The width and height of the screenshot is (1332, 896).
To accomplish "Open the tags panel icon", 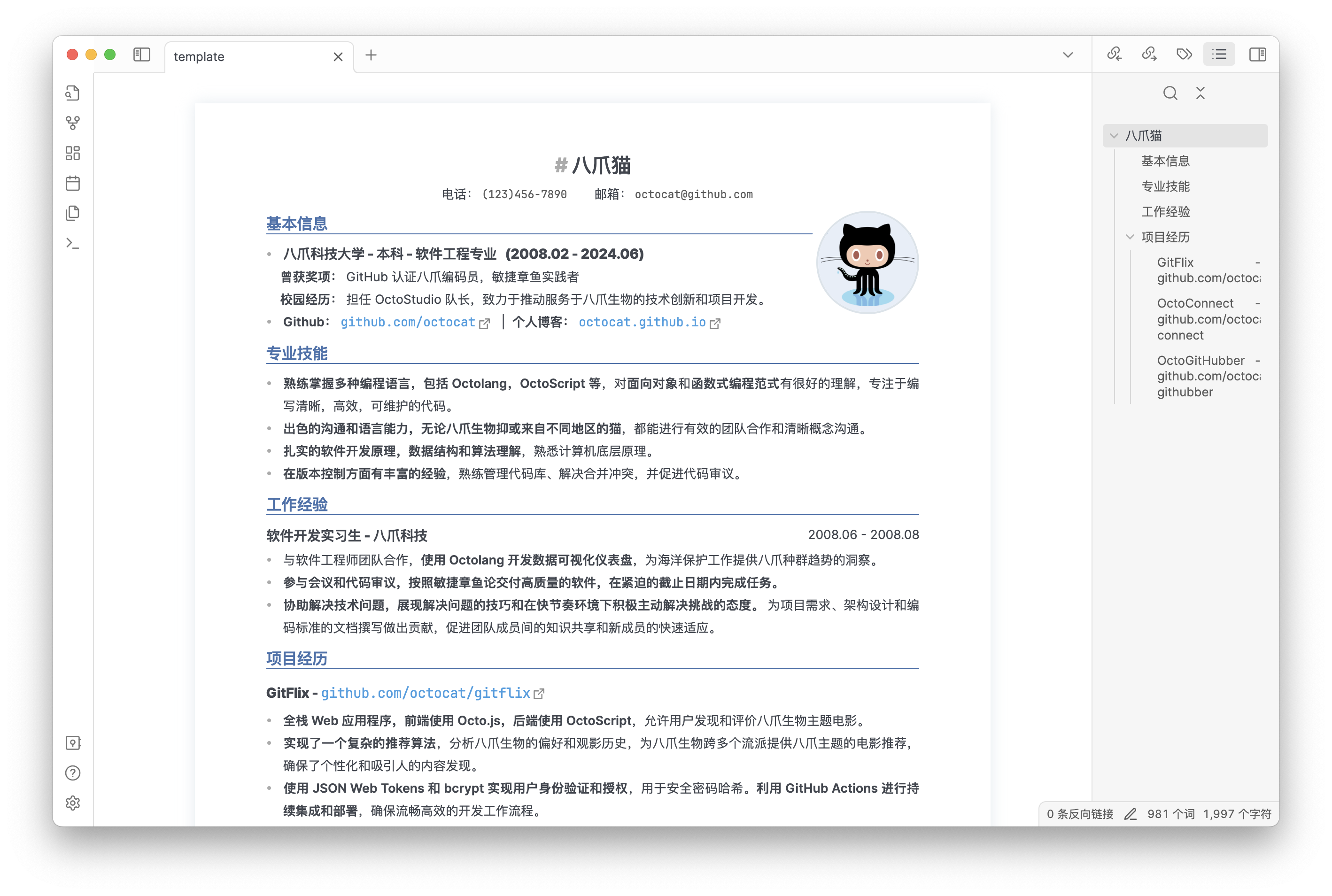I will tap(1184, 54).
